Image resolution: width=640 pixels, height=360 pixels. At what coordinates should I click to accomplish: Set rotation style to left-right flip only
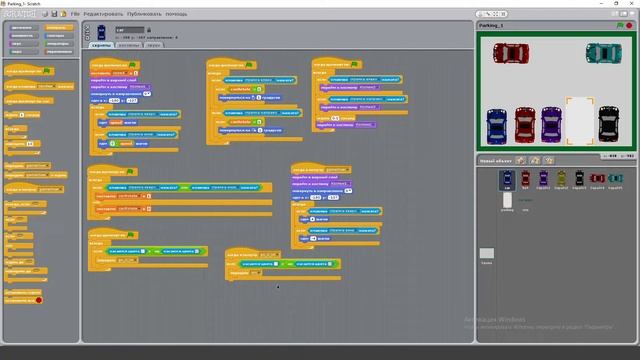[87, 33]
